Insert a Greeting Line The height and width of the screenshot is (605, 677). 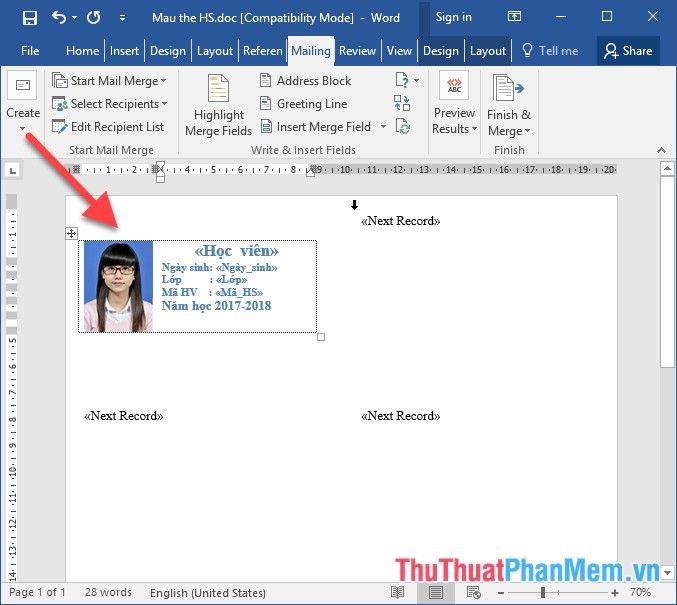(x=303, y=103)
